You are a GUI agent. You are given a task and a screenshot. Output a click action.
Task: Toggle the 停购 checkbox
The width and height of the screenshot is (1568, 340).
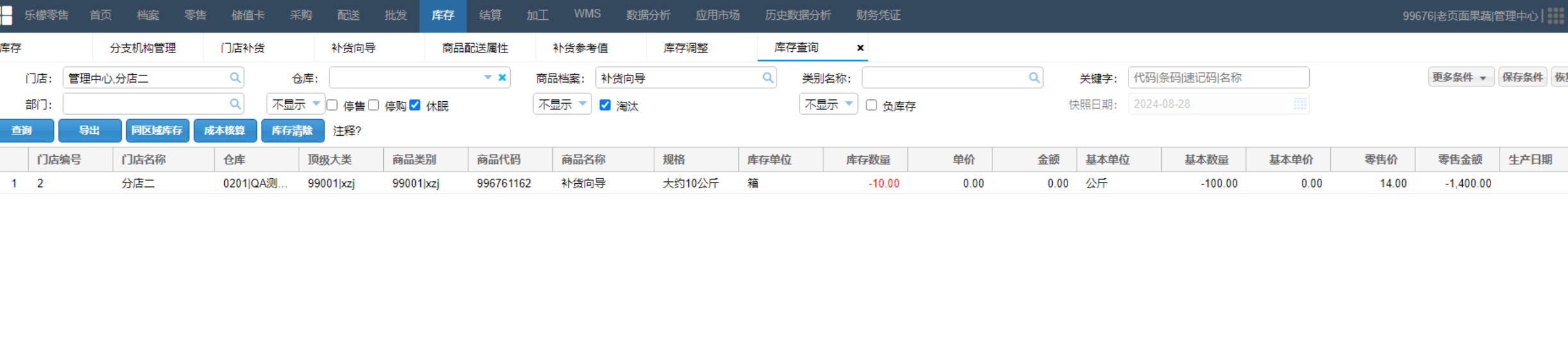pos(374,105)
